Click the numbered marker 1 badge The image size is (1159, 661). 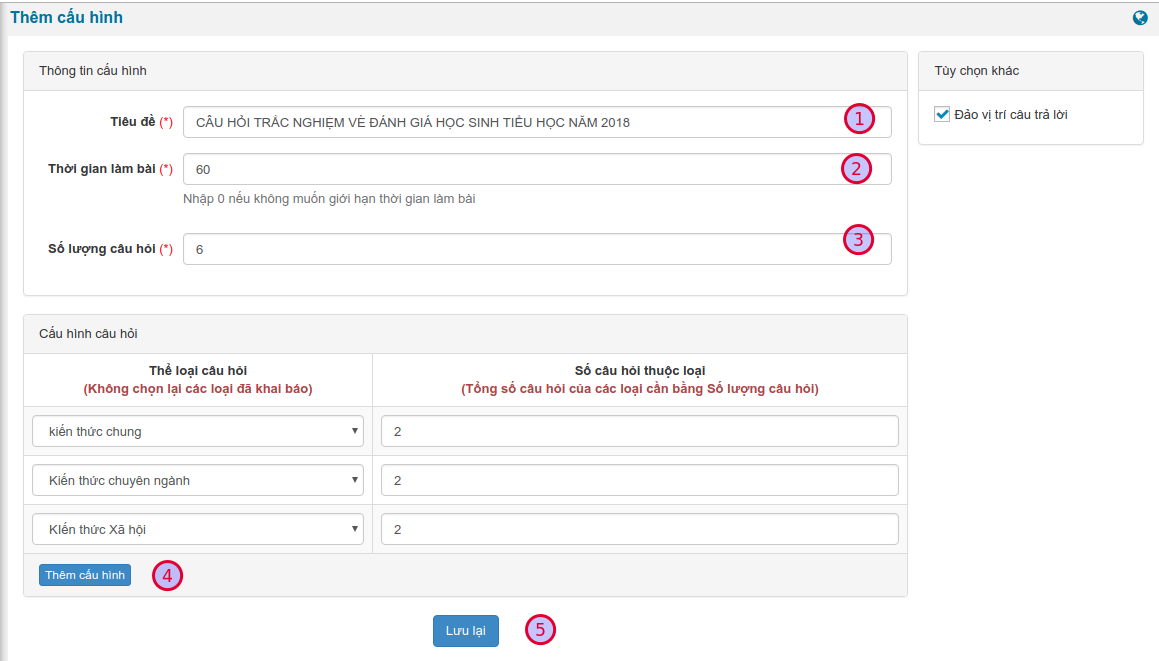[858, 120]
